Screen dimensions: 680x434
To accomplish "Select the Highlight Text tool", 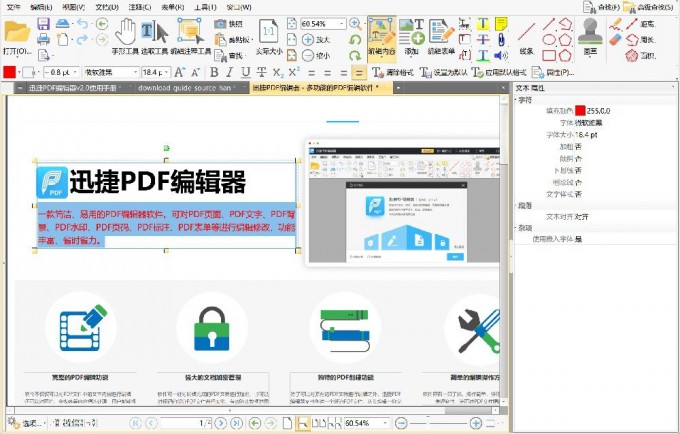I will click(483, 23).
